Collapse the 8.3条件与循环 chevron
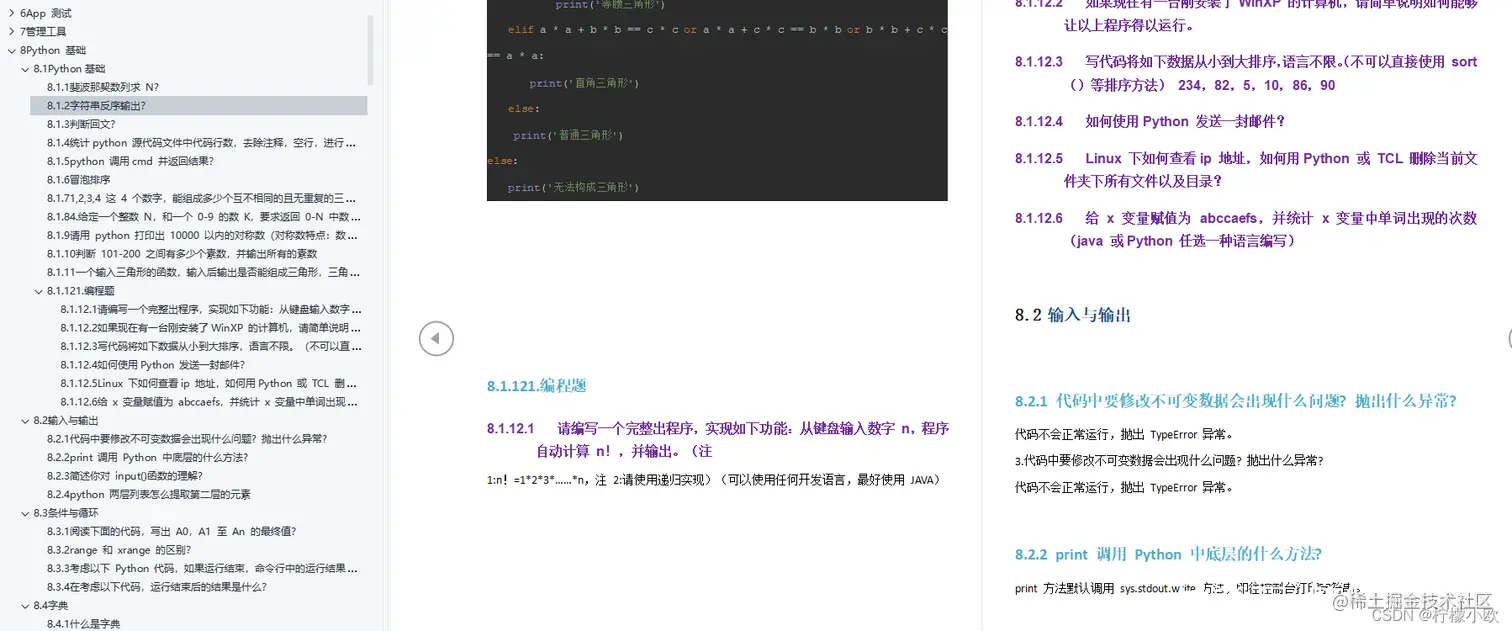The height and width of the screenshot is (631, 1512). pos(25,513)
